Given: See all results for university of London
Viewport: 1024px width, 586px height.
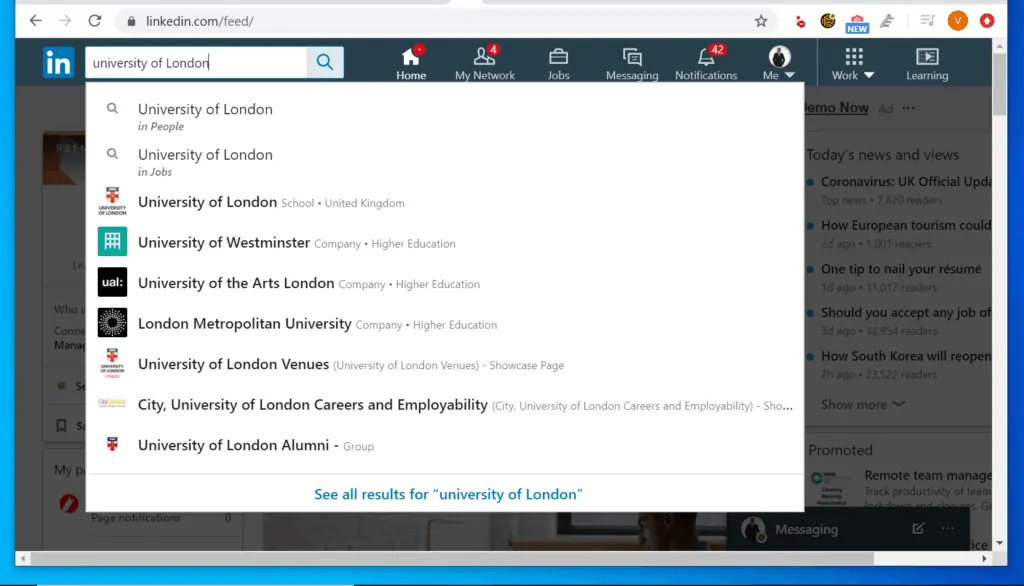Looking at the screenshot, I should (x=447, y=493).
